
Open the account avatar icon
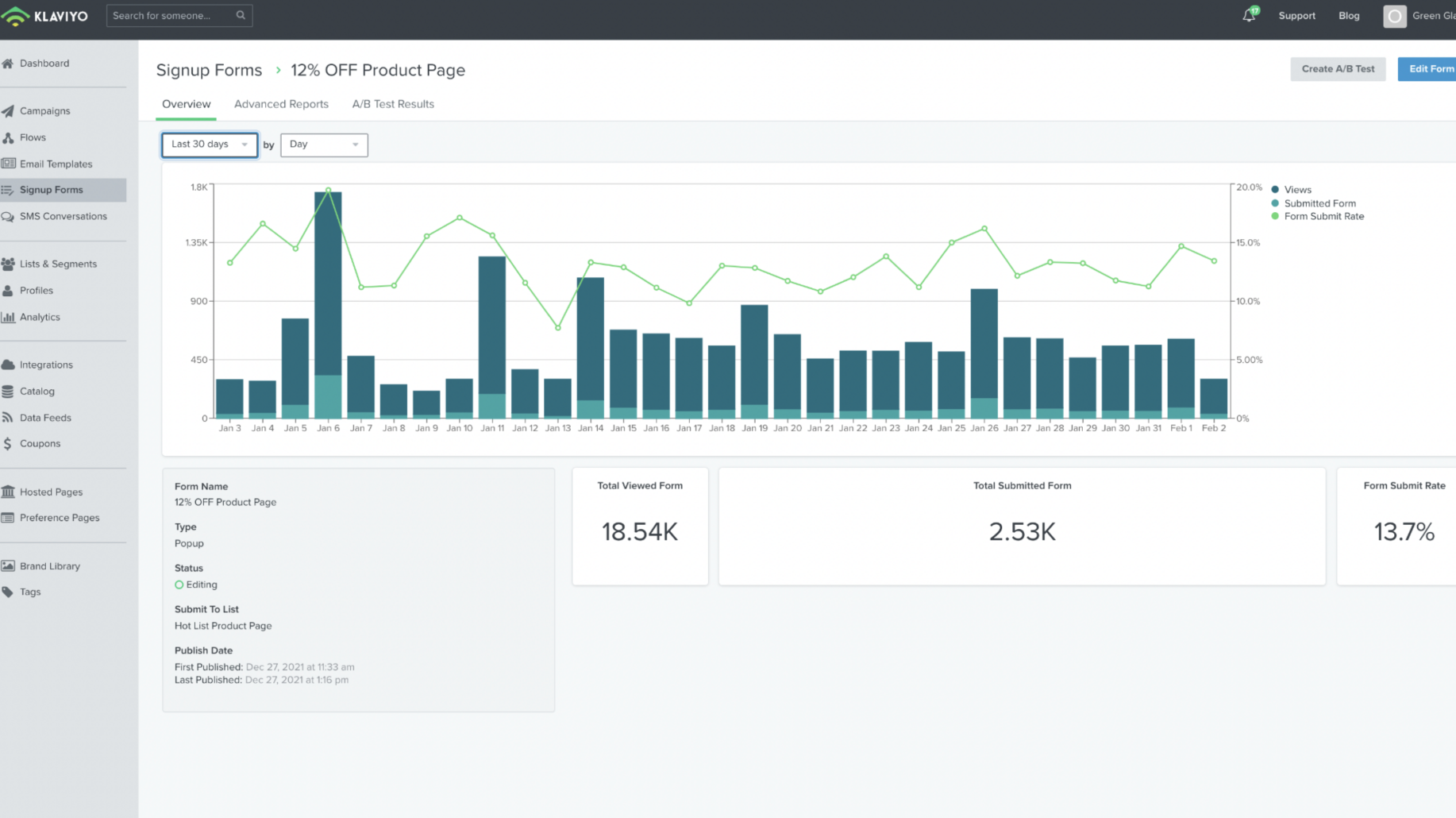1394,16
